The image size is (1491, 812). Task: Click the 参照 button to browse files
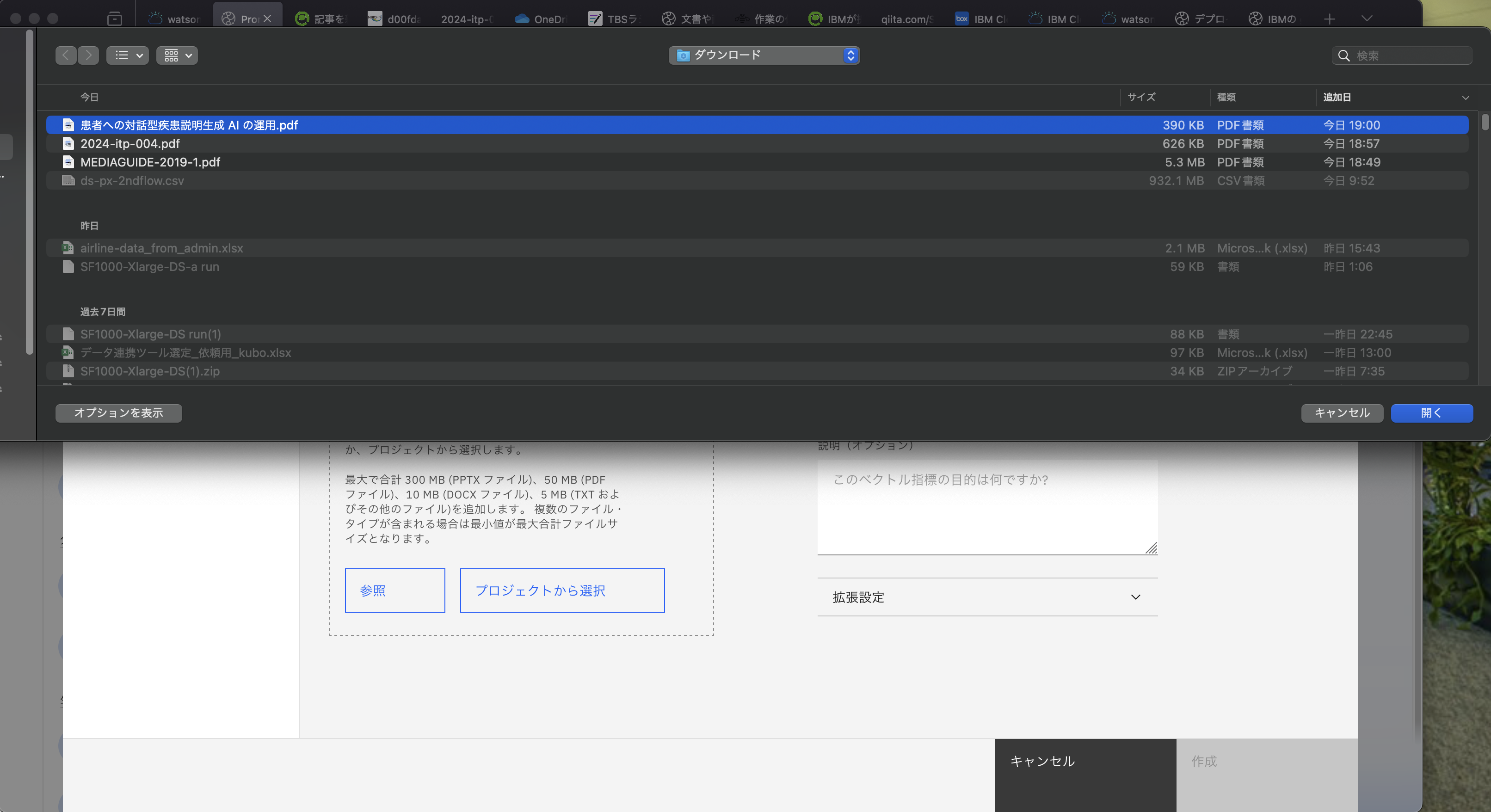coord(395,590)
